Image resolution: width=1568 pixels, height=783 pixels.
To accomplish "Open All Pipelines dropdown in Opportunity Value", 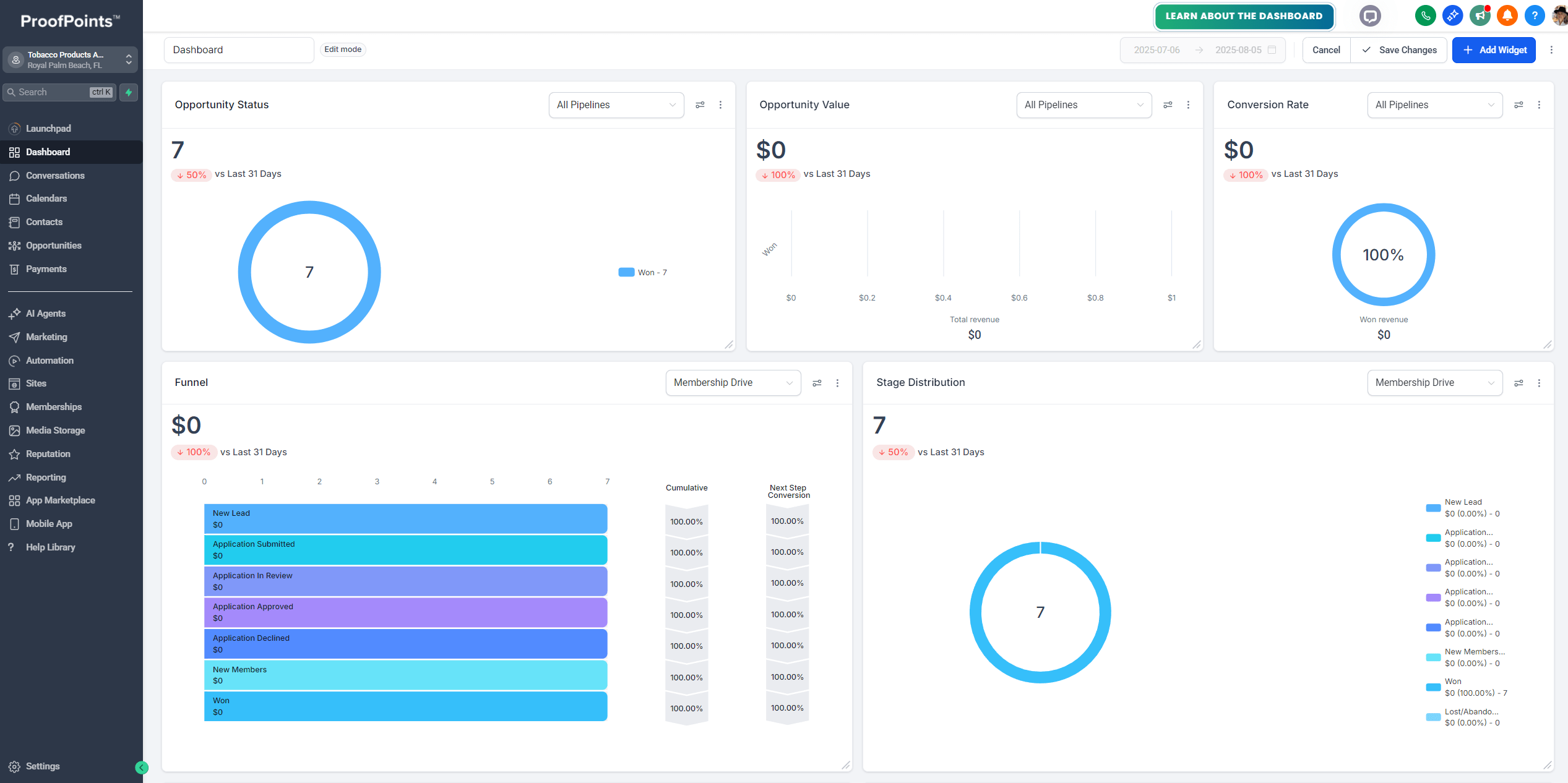I will click(1083, 105).
